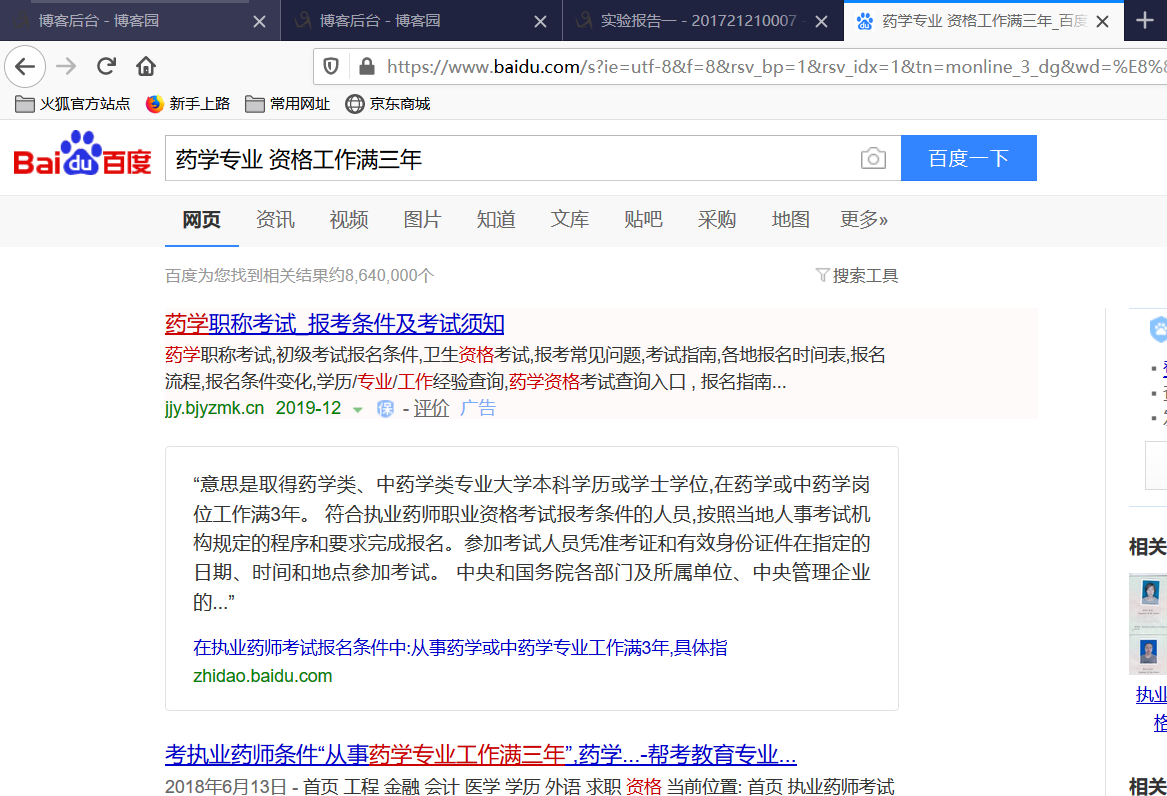Open 搜索工具 filter options
1167x796 pixels.
click(857, 276)
